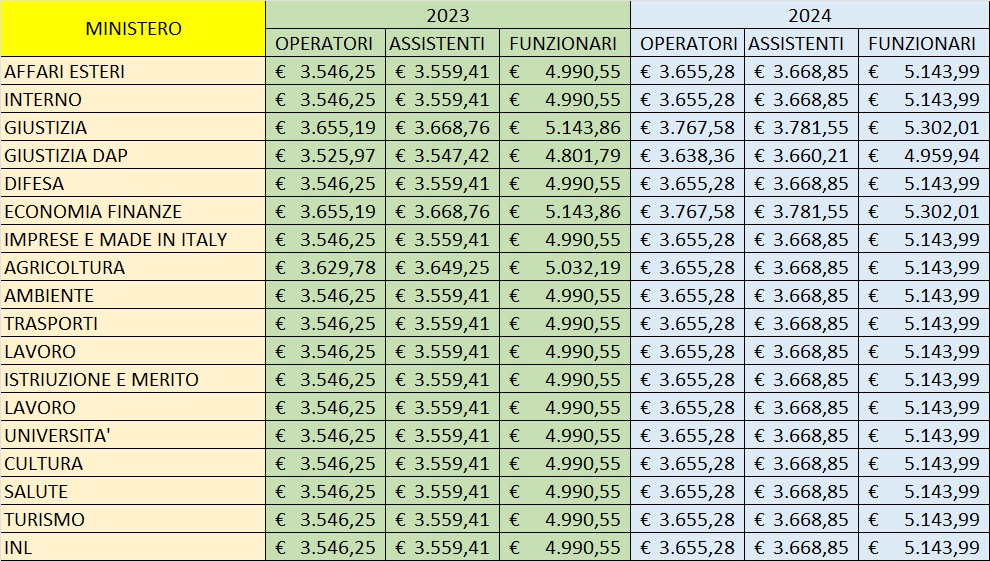
Task: Select DIFESA's 2023 FUNZIONARI amount
Action: tap(564, 183)
